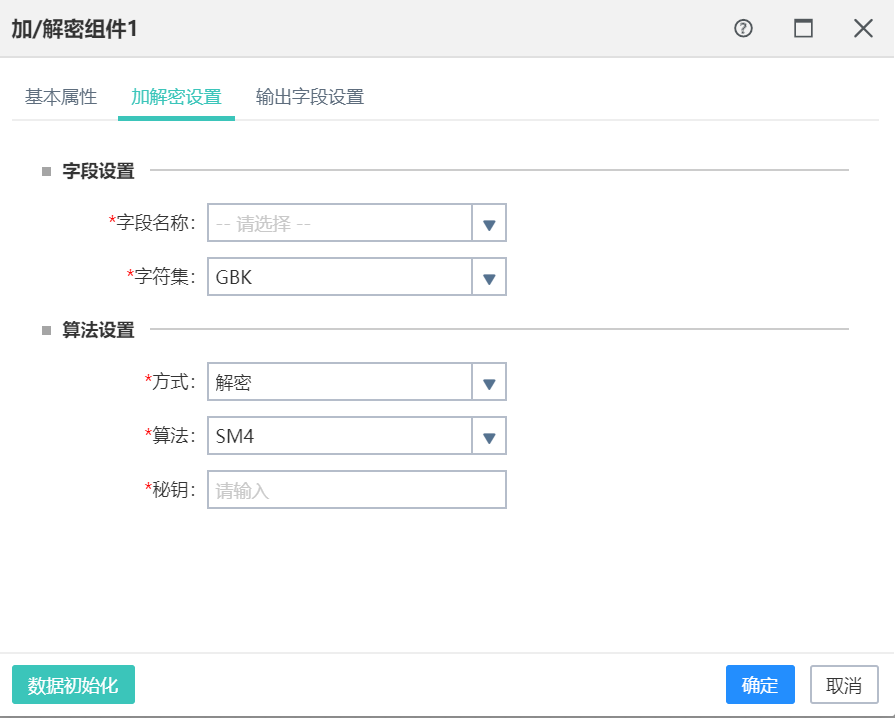Close the 加/解密组件1 dialog

tap(863, 28)
